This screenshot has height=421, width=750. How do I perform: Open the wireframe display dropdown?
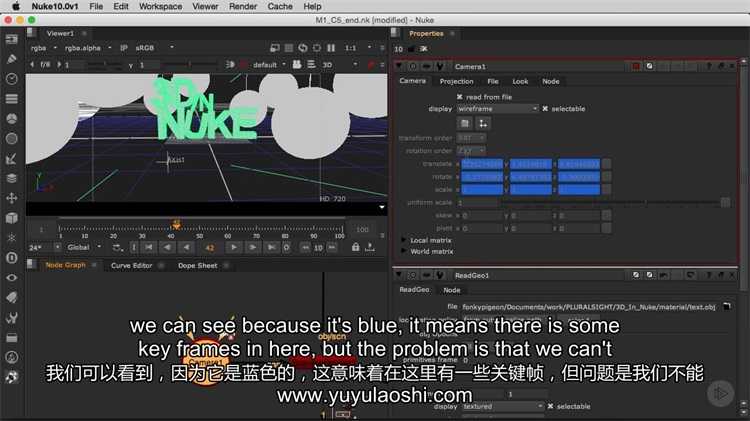click(497, 109)
